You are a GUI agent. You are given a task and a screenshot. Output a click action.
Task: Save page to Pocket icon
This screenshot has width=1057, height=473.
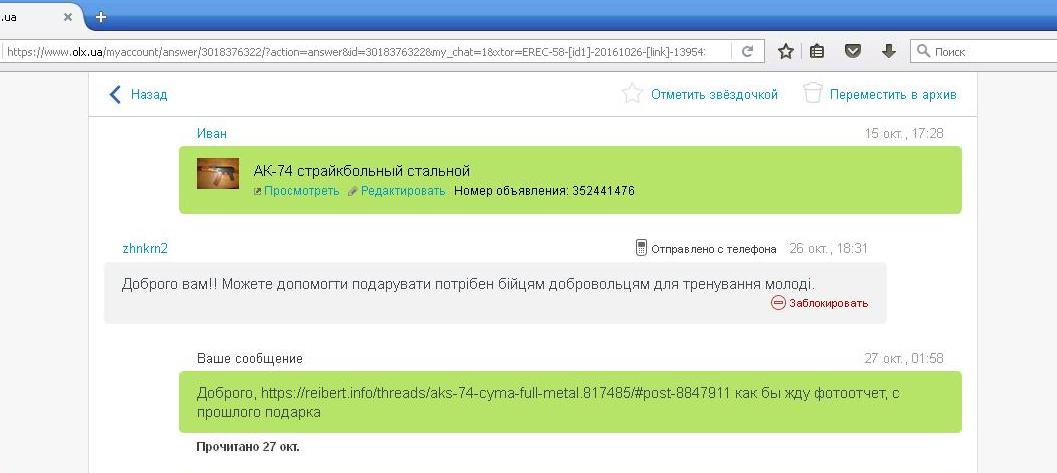coord(853,51)
